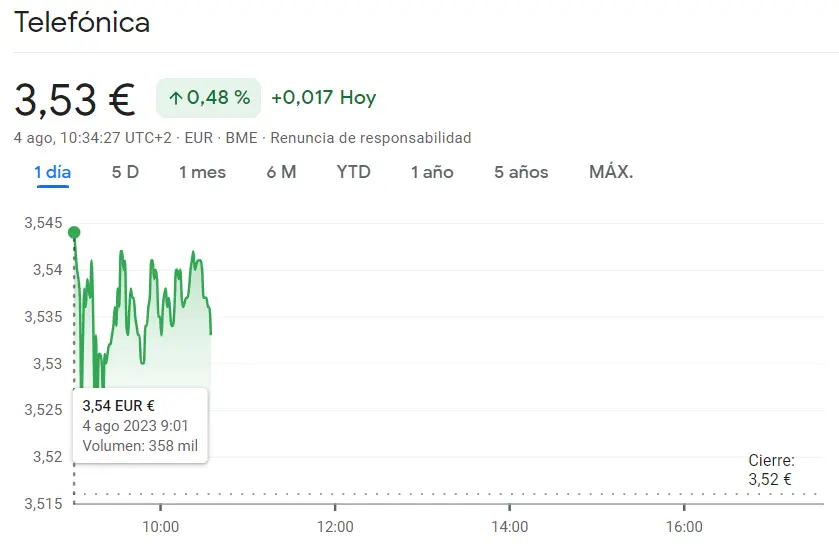Click the 10:00 x-axis label
The height and width of the screenshot is (554, 839).
pyautogui.click(x=161, y=527)
